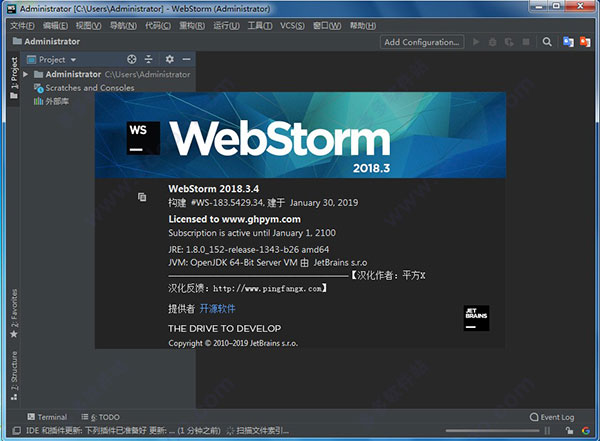Viewport: 600px width, 441px height.
Task: Toggle the 1: Project side tab
Action: (14, 78)
